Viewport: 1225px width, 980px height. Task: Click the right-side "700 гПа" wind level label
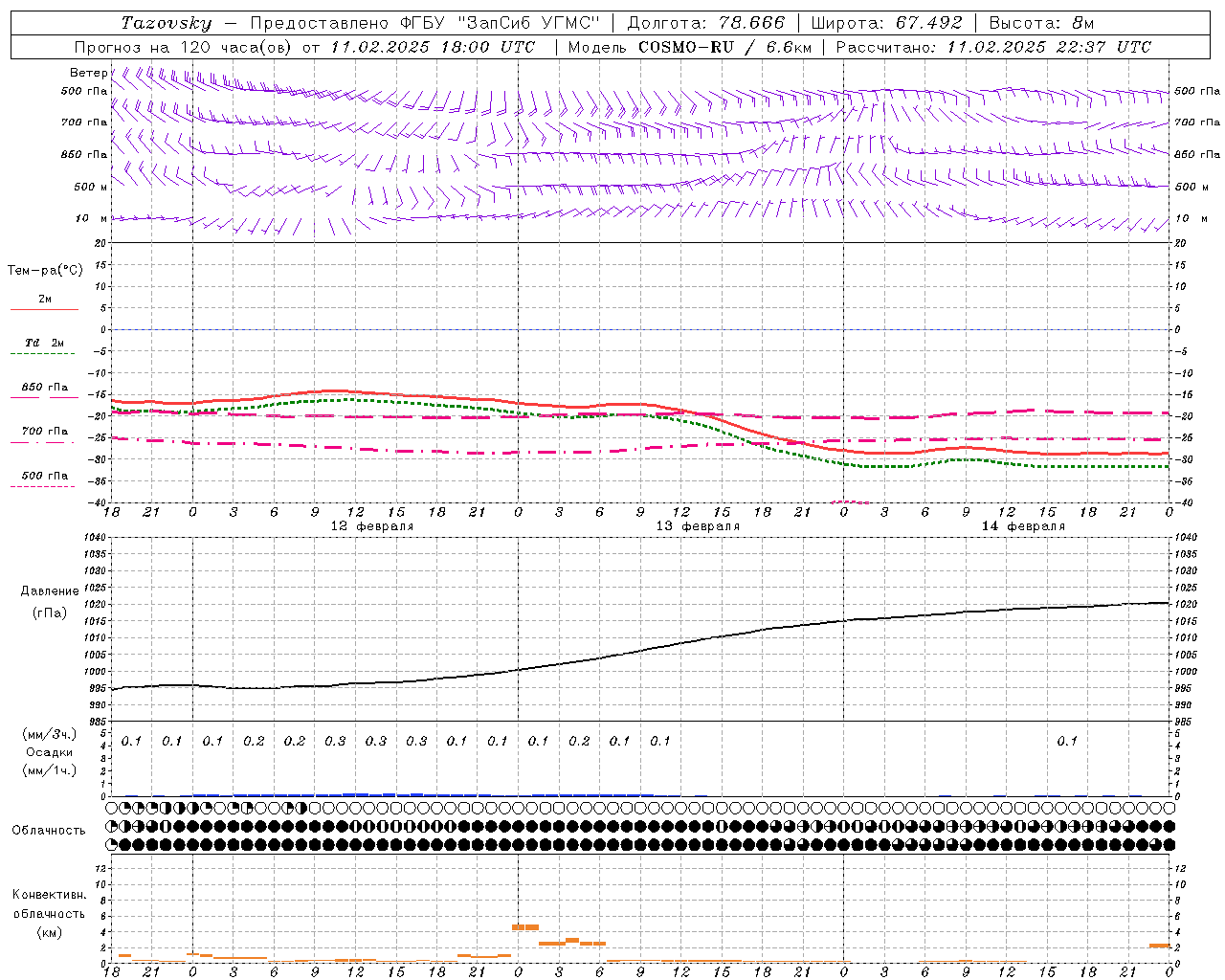point(1197,122)
